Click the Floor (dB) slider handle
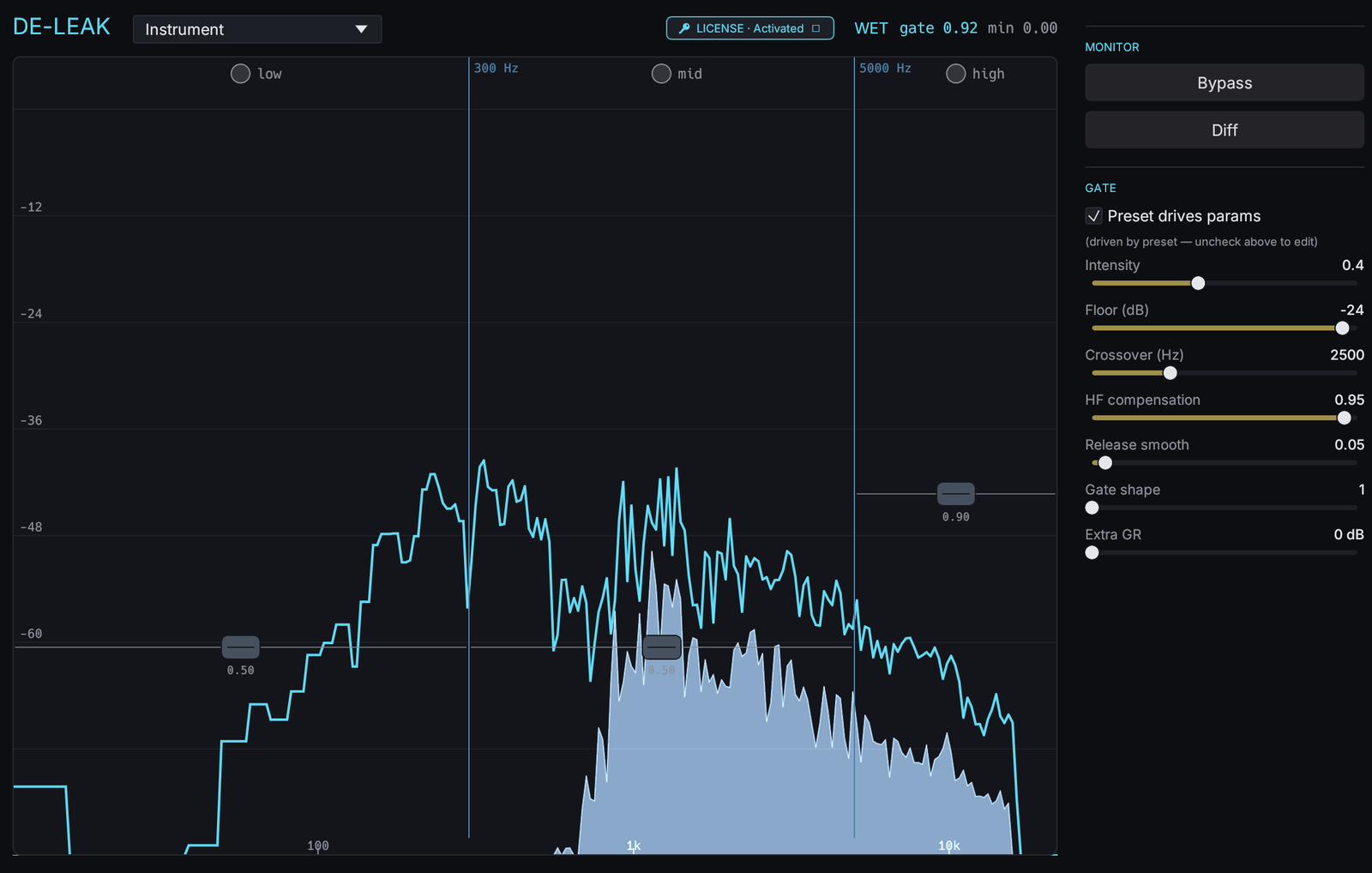1372x873 pixels. coord(1342,328)
